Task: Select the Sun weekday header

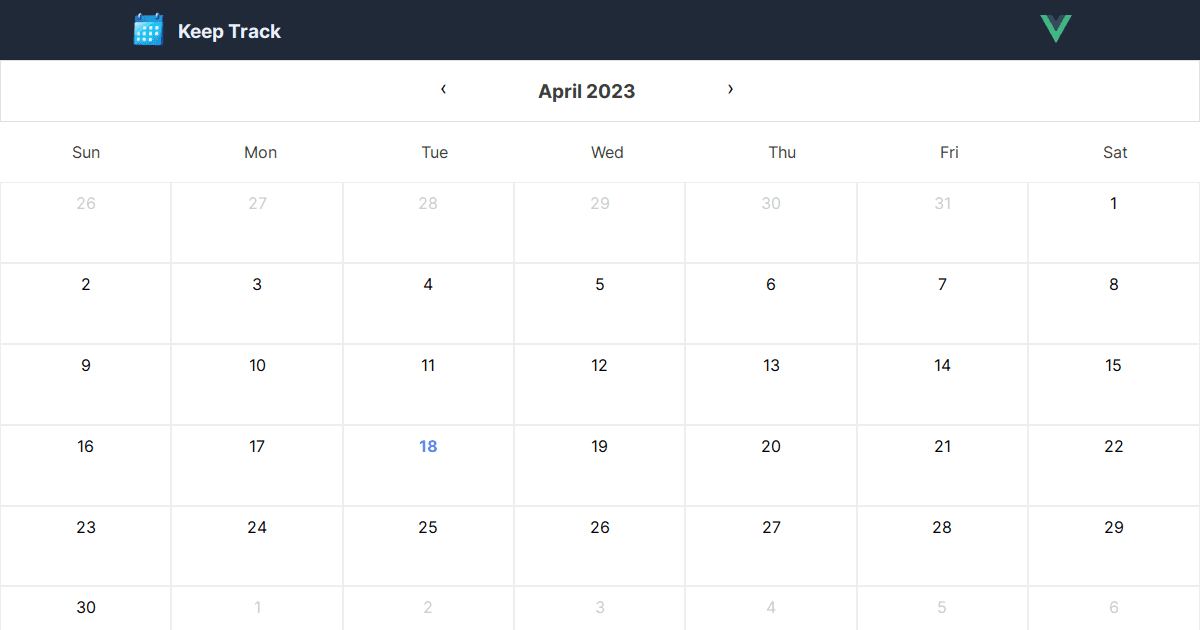Action: click(x=86, y=152)
